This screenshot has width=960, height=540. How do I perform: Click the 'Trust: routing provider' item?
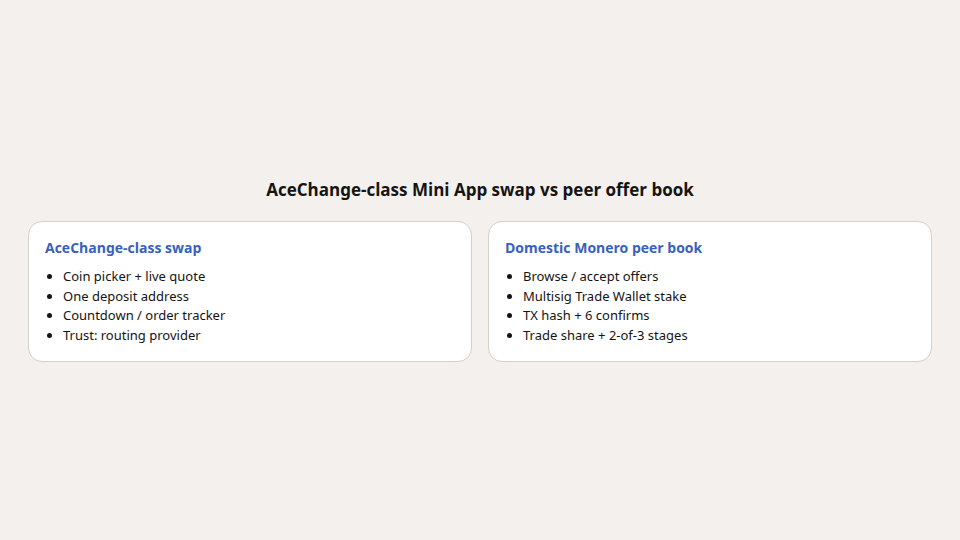click(132, 336)
